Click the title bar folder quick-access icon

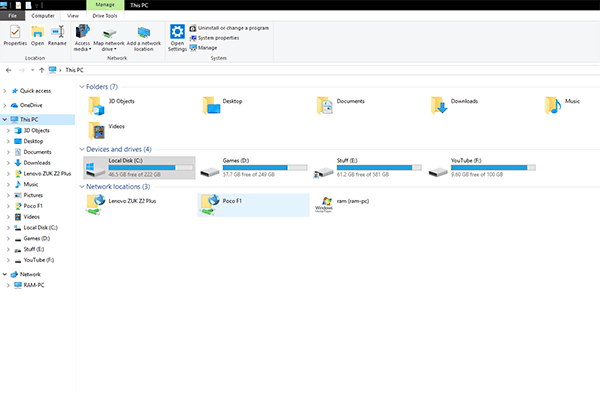coord(29,5)
